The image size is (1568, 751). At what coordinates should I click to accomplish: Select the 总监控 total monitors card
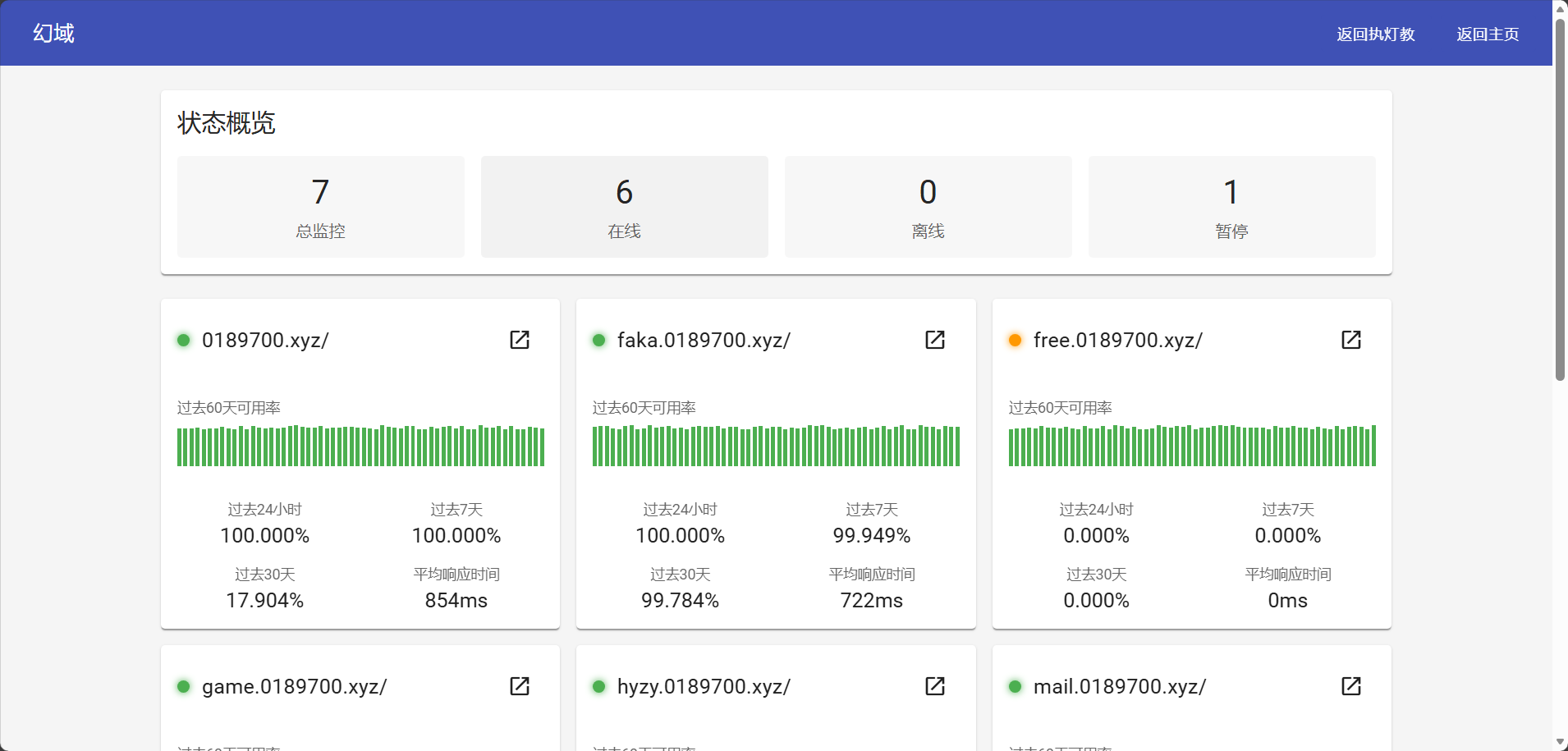[x=321, y=207]
